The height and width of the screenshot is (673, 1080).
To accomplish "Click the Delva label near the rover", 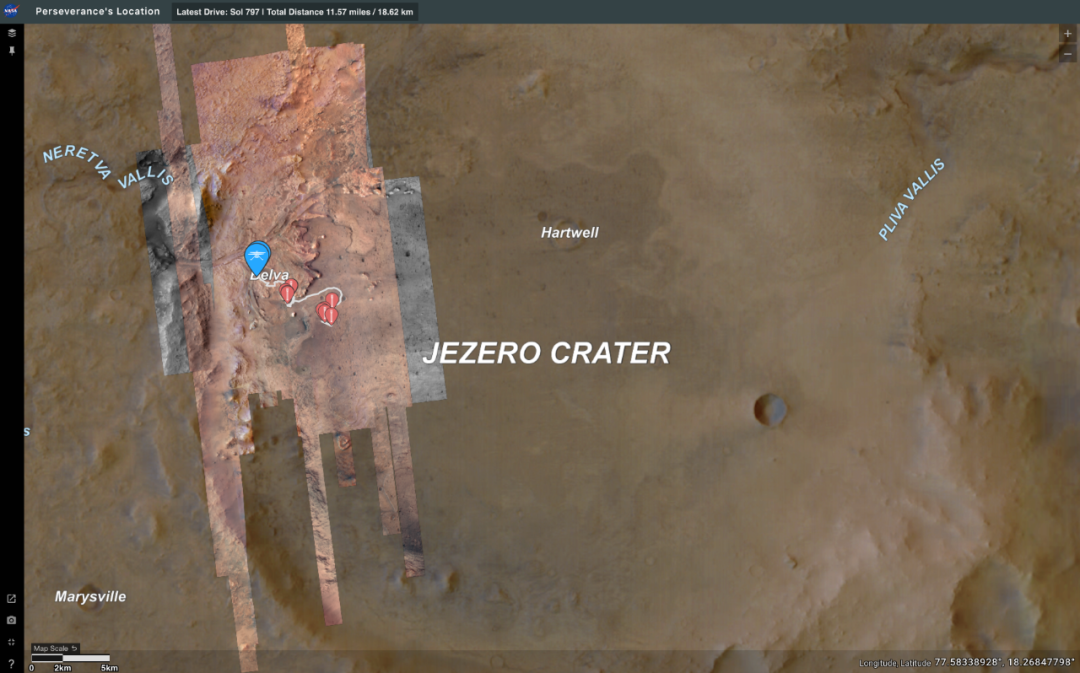I will click(269, 276).
